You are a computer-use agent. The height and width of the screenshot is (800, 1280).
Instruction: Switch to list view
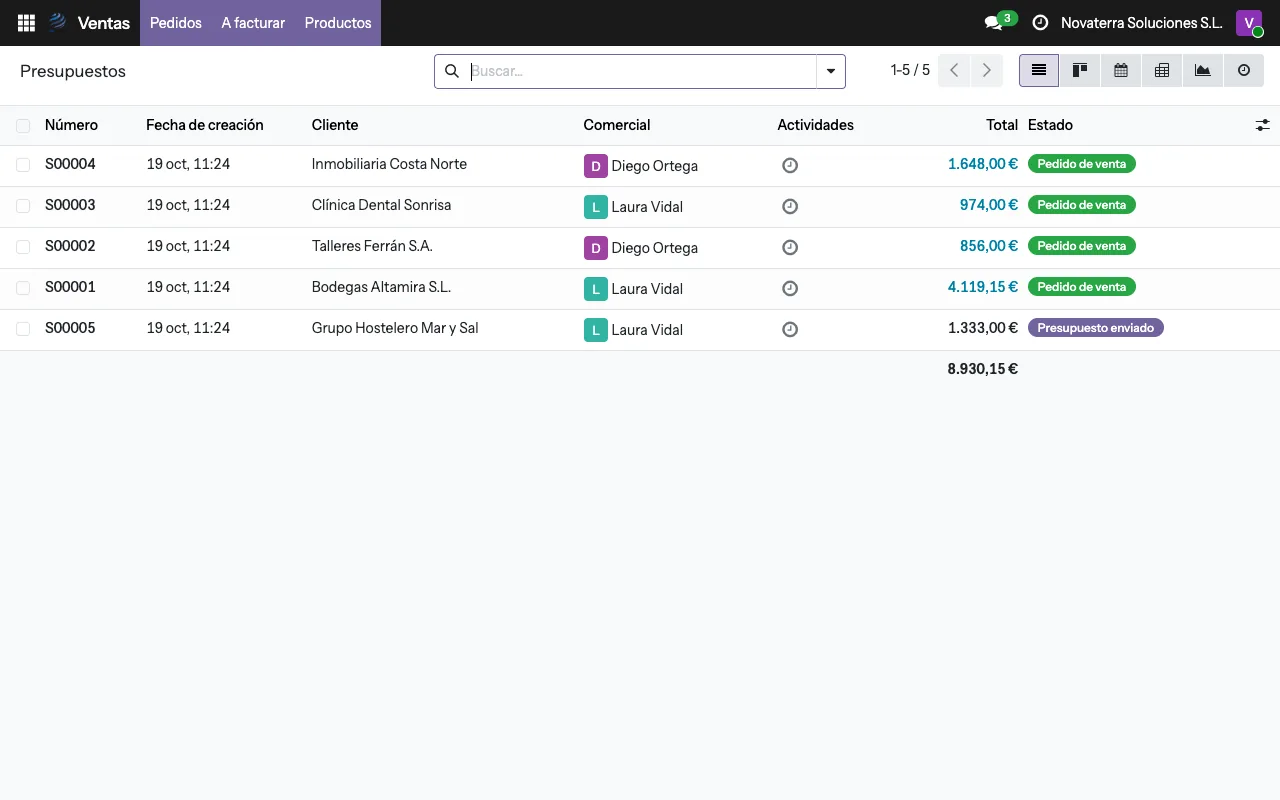tap(1039, 71)
